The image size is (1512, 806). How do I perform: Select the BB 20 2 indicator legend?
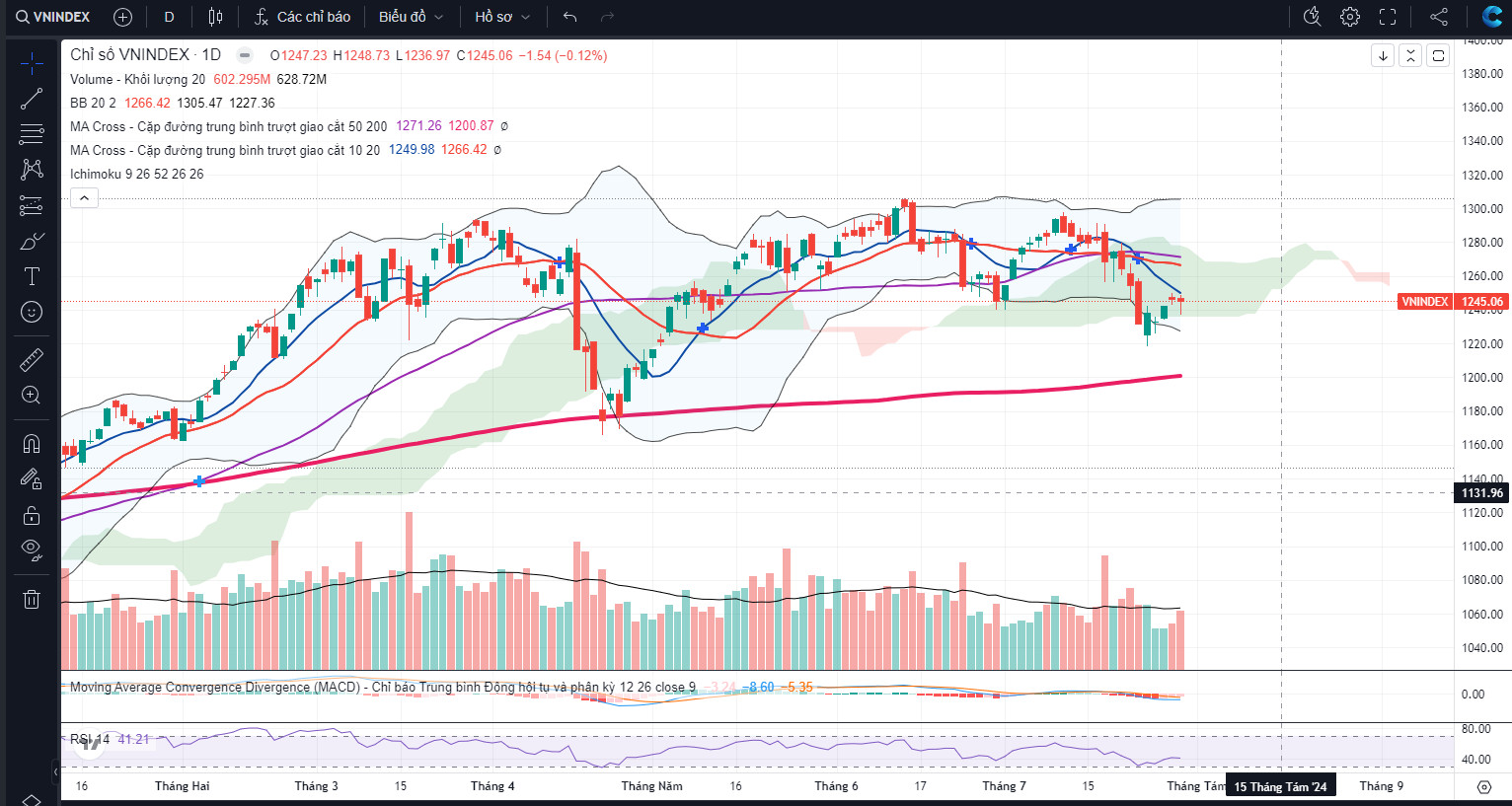(x=93, y=103)
